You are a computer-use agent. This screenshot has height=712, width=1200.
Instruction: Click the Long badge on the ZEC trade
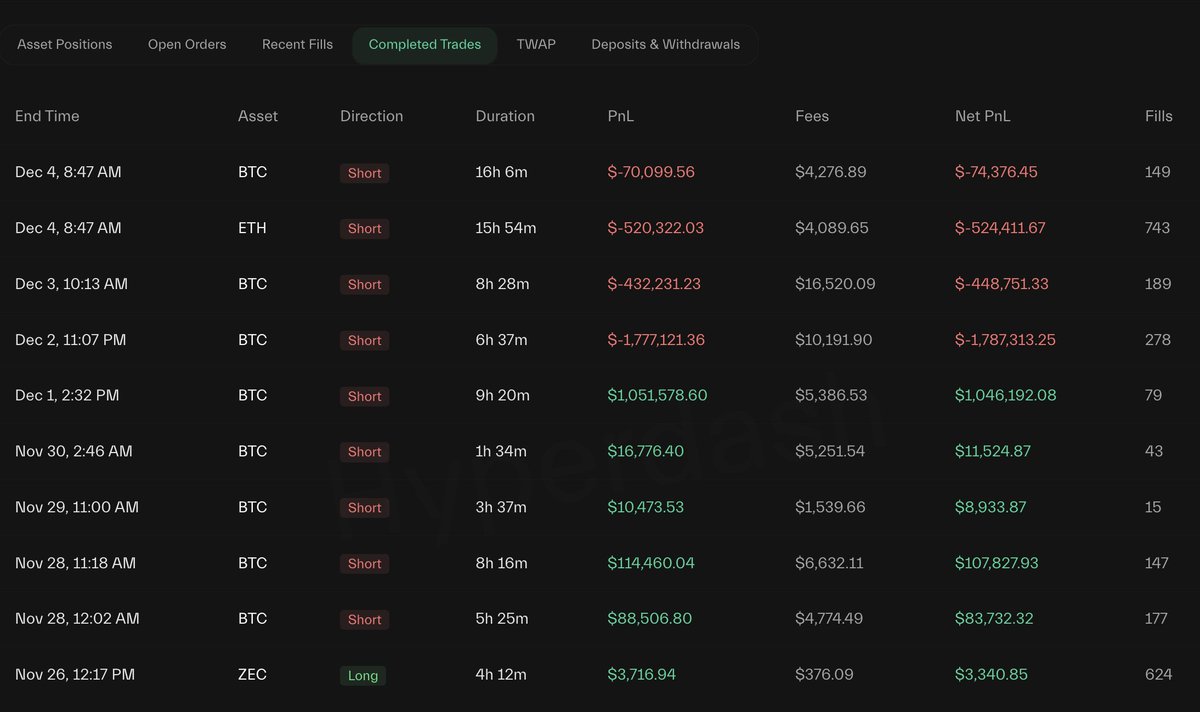[x=362, y=675]
